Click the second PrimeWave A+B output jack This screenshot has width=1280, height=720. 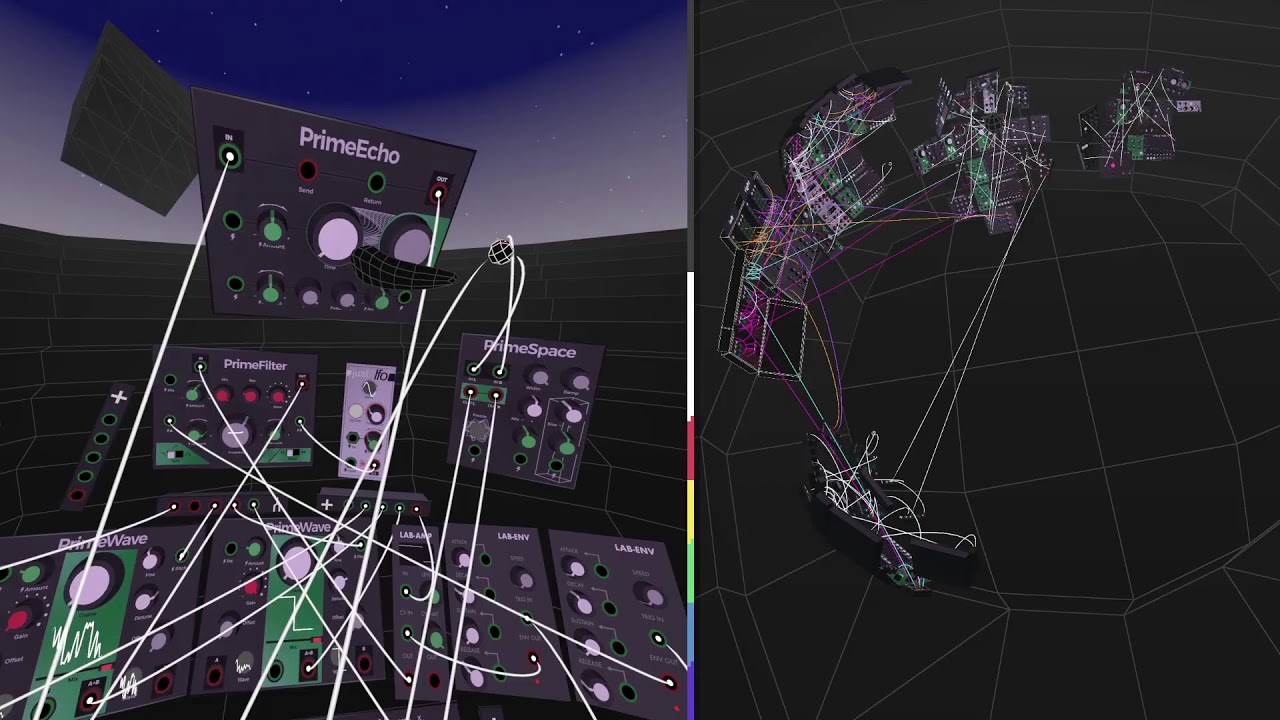pyautogui.click(x=308, y=668)
